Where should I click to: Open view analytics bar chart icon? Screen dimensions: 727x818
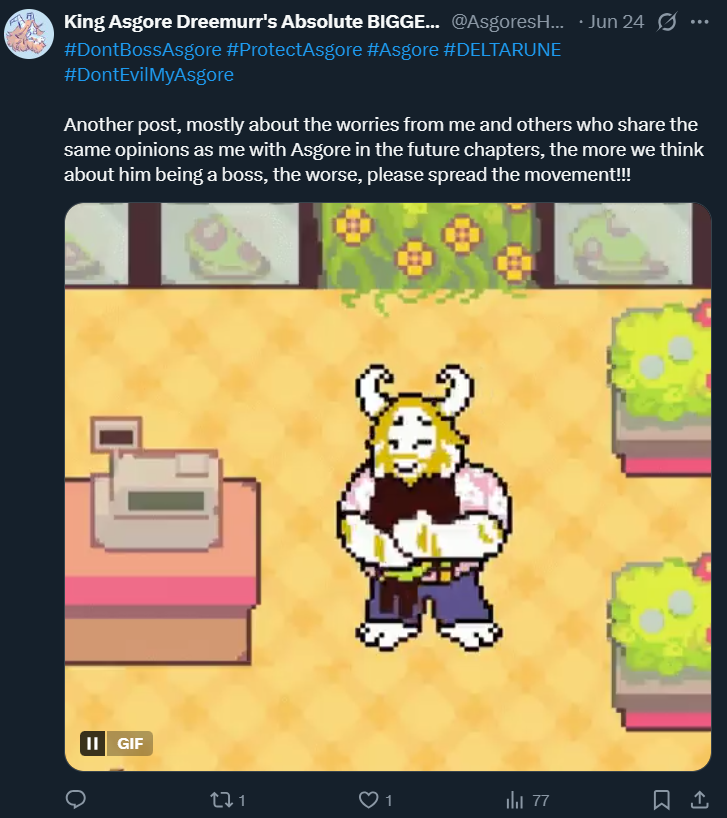coord(515,800)
